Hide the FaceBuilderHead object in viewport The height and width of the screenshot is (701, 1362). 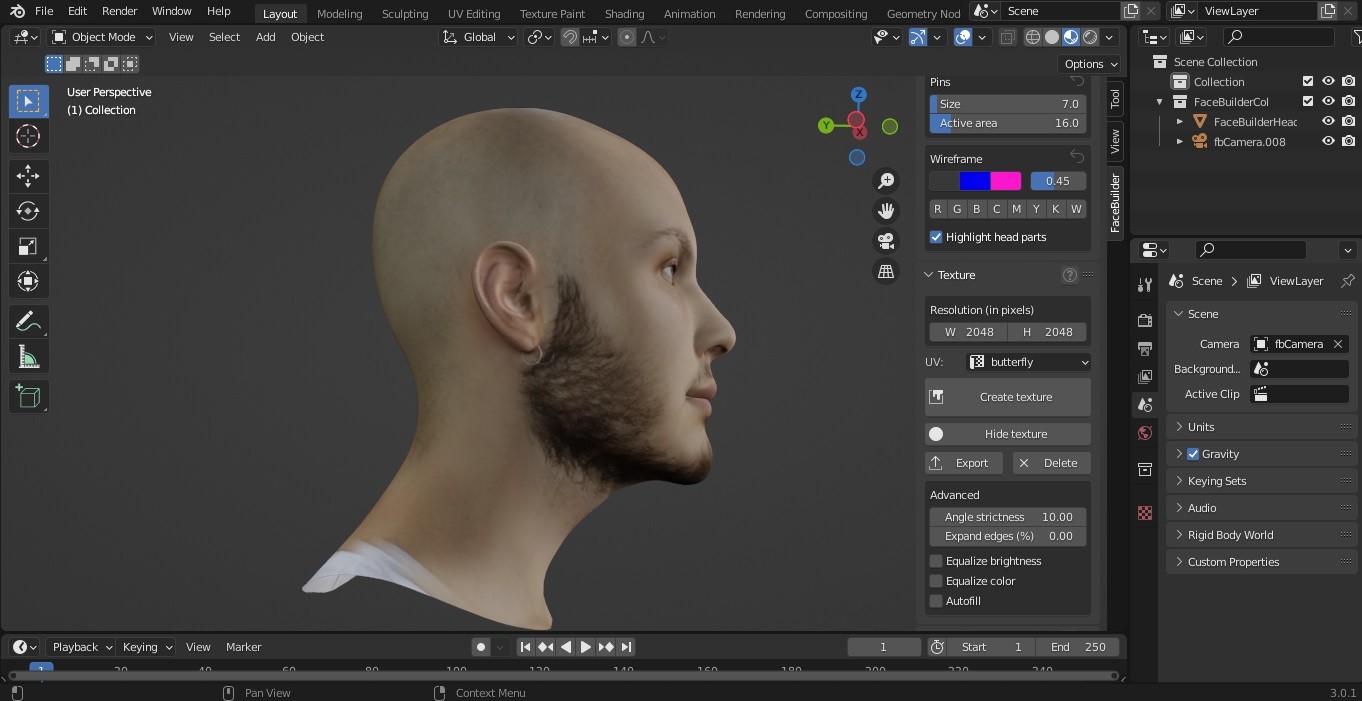pos(1328,121)
